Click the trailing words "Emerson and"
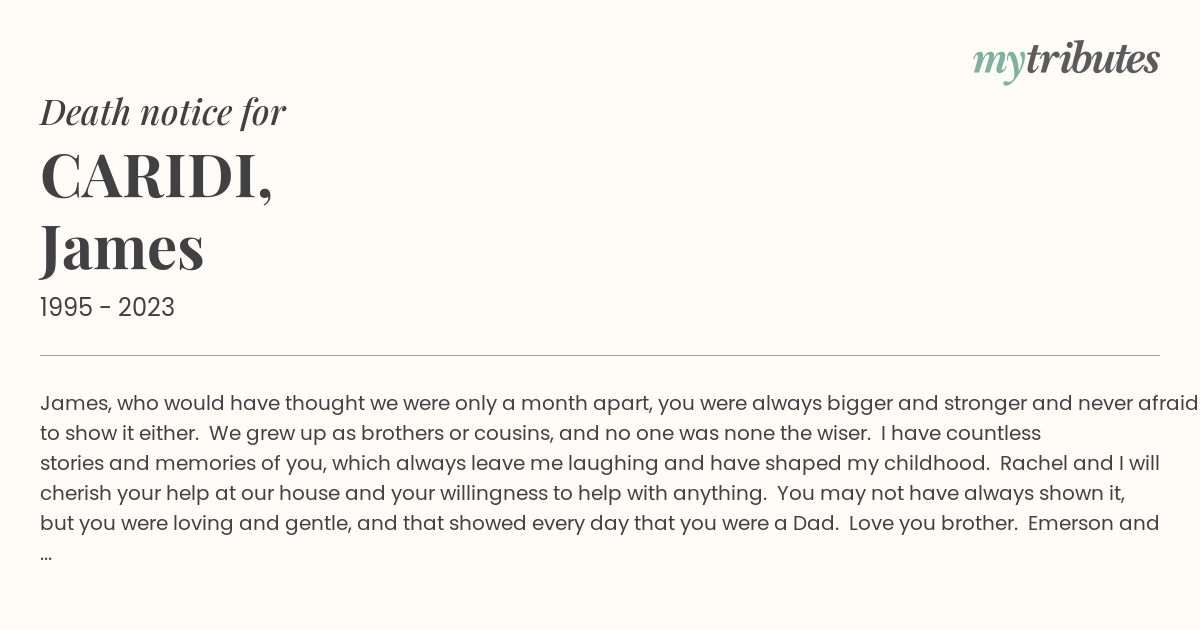 pos(1094,524)
